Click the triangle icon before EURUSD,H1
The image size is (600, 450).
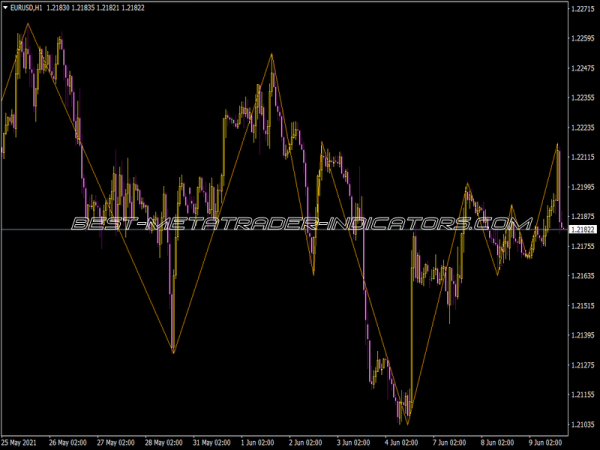point(6,8)
